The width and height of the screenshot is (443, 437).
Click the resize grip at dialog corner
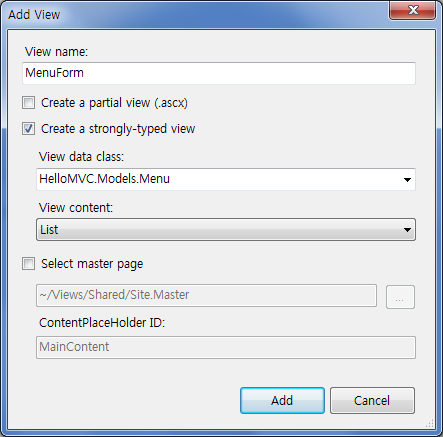point(430,423)
